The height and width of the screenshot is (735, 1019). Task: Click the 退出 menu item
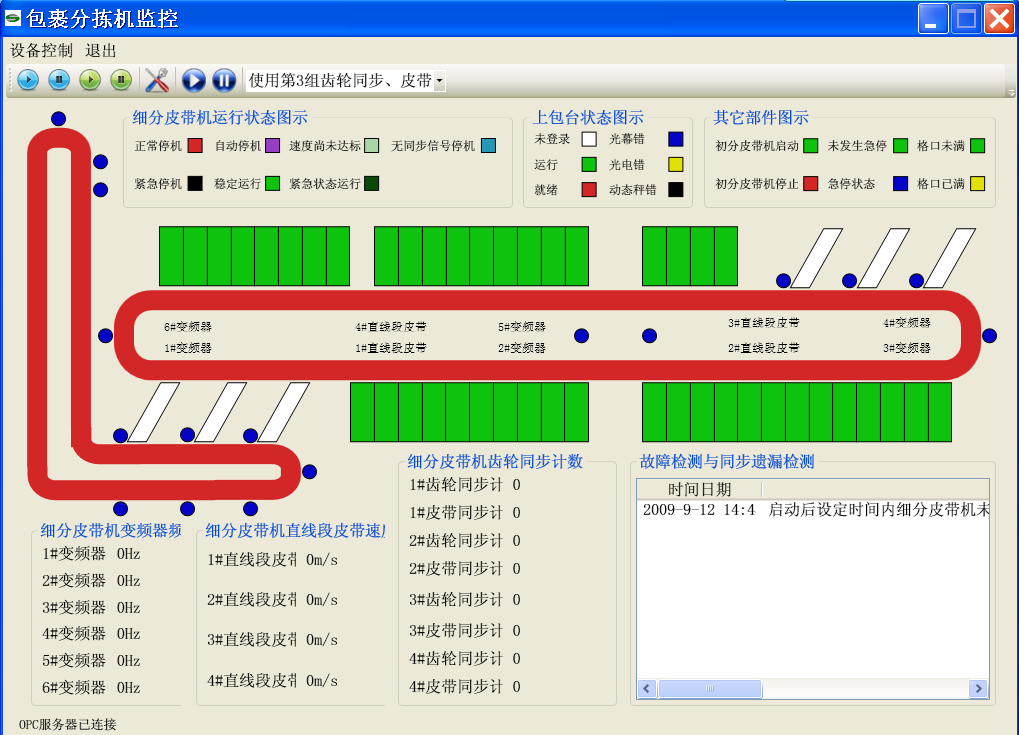coord(101,50)
